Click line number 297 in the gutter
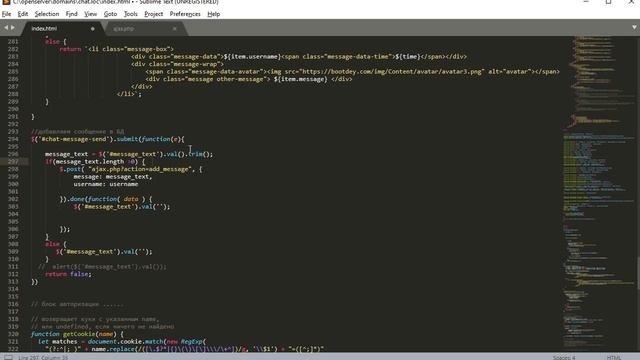The image size is (640, 360). point(13,162)
